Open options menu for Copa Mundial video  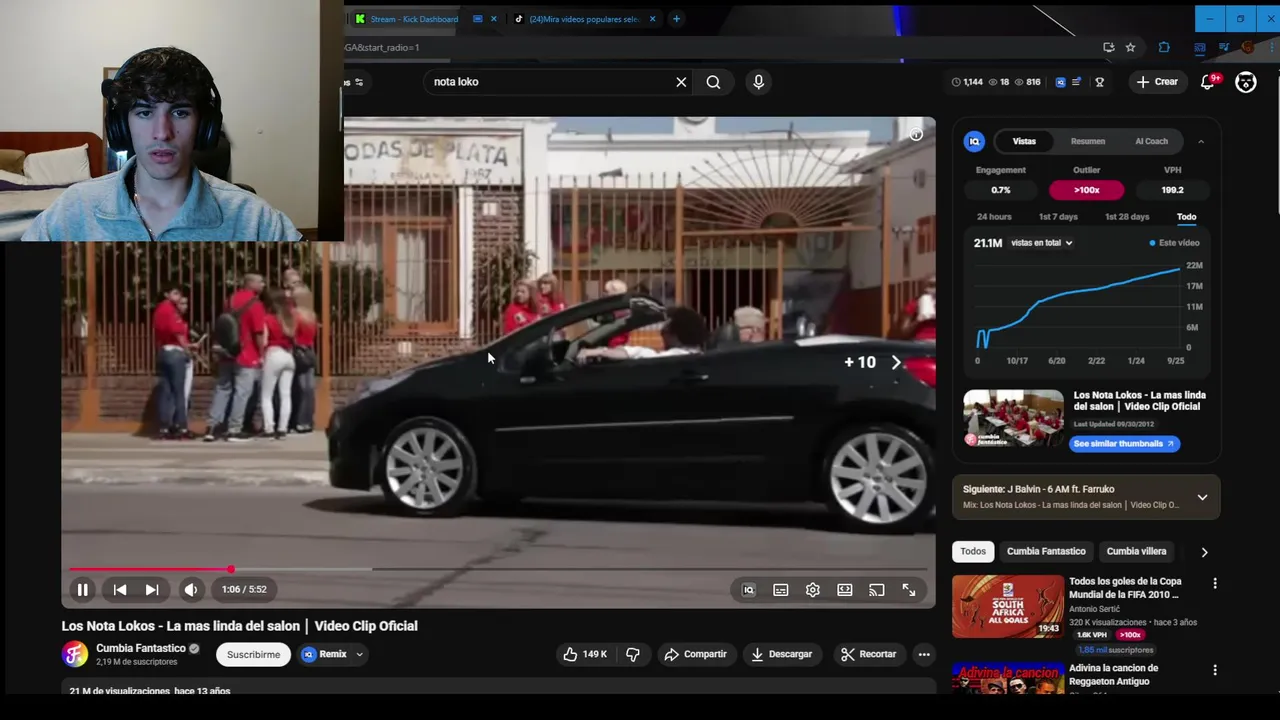pos(1215,583)
